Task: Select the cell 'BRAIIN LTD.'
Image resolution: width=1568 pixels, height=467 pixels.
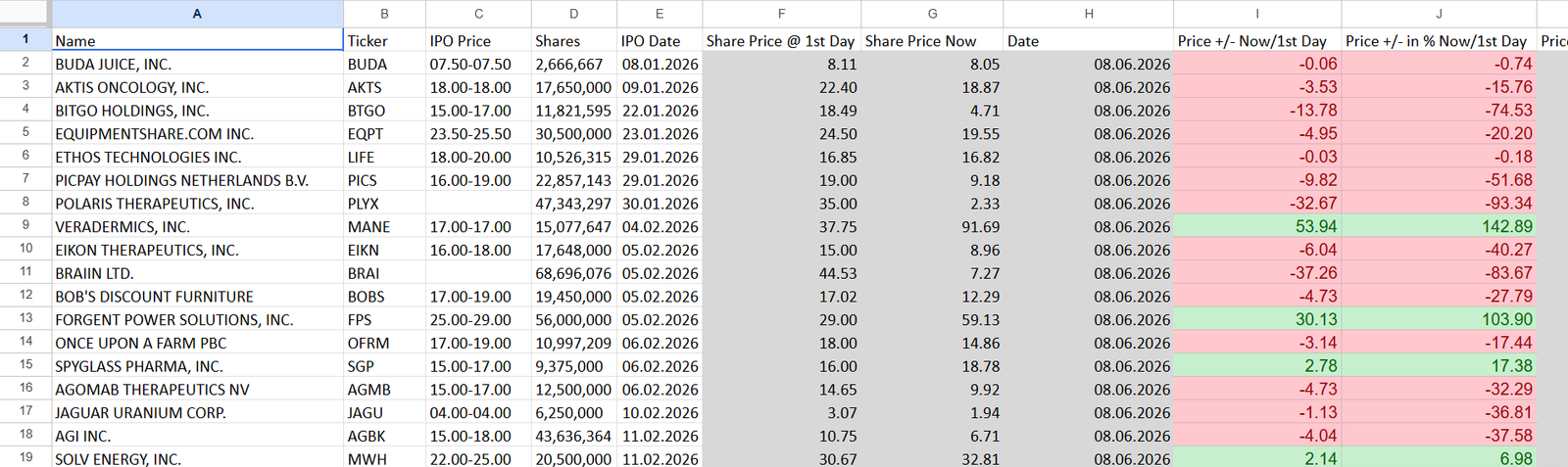Action: 197,273
